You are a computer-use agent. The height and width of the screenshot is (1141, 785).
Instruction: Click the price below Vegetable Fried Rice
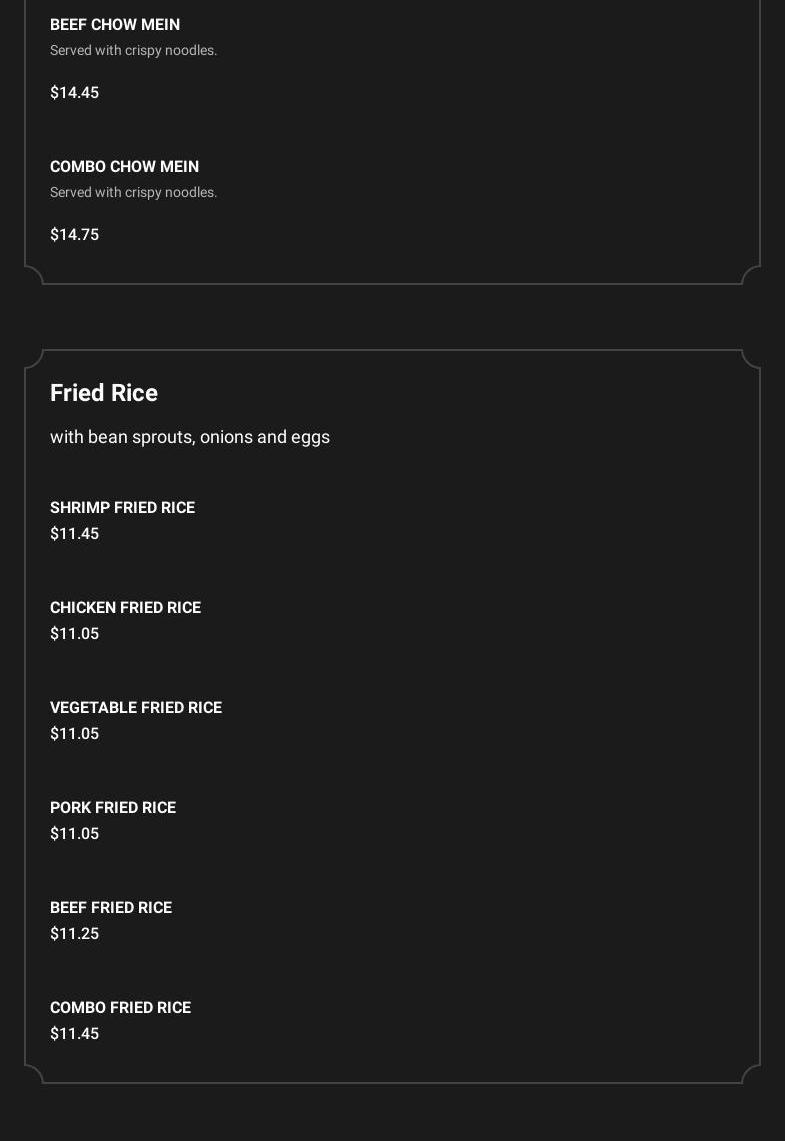74,733
